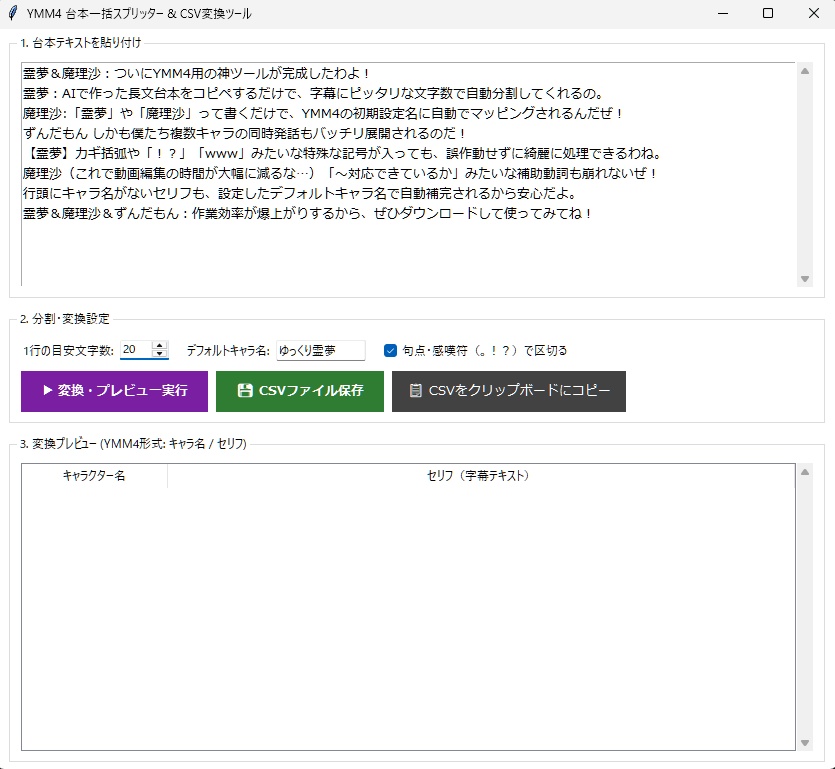835x769 pixels.
Task: Click the preview table scrollbar up arrow
Action: coord(805,472)
